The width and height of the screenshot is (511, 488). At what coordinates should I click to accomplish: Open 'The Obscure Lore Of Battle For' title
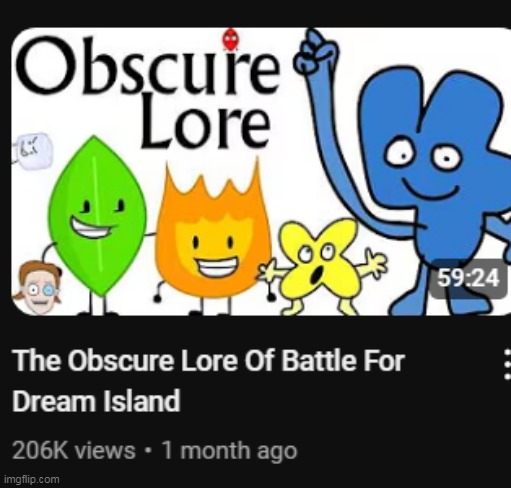click(209, 361)
